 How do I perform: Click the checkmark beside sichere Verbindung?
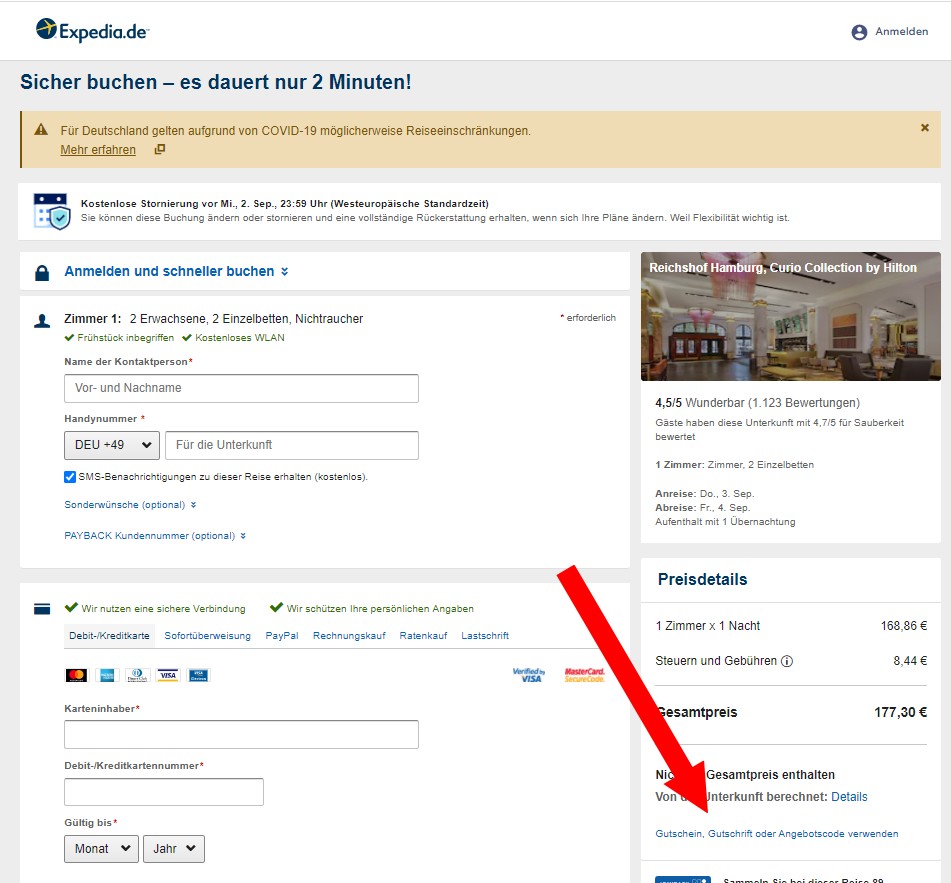pos(71,607)
